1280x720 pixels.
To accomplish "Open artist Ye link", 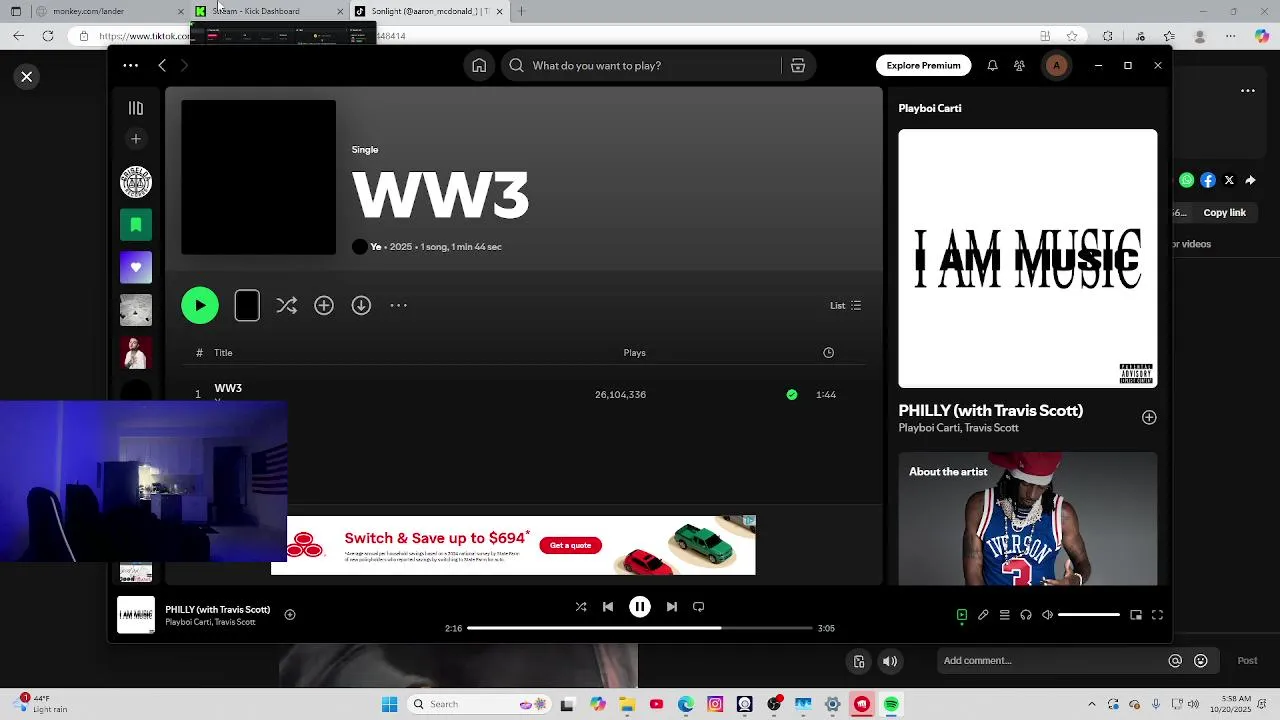I will click(x=376, y=247).
